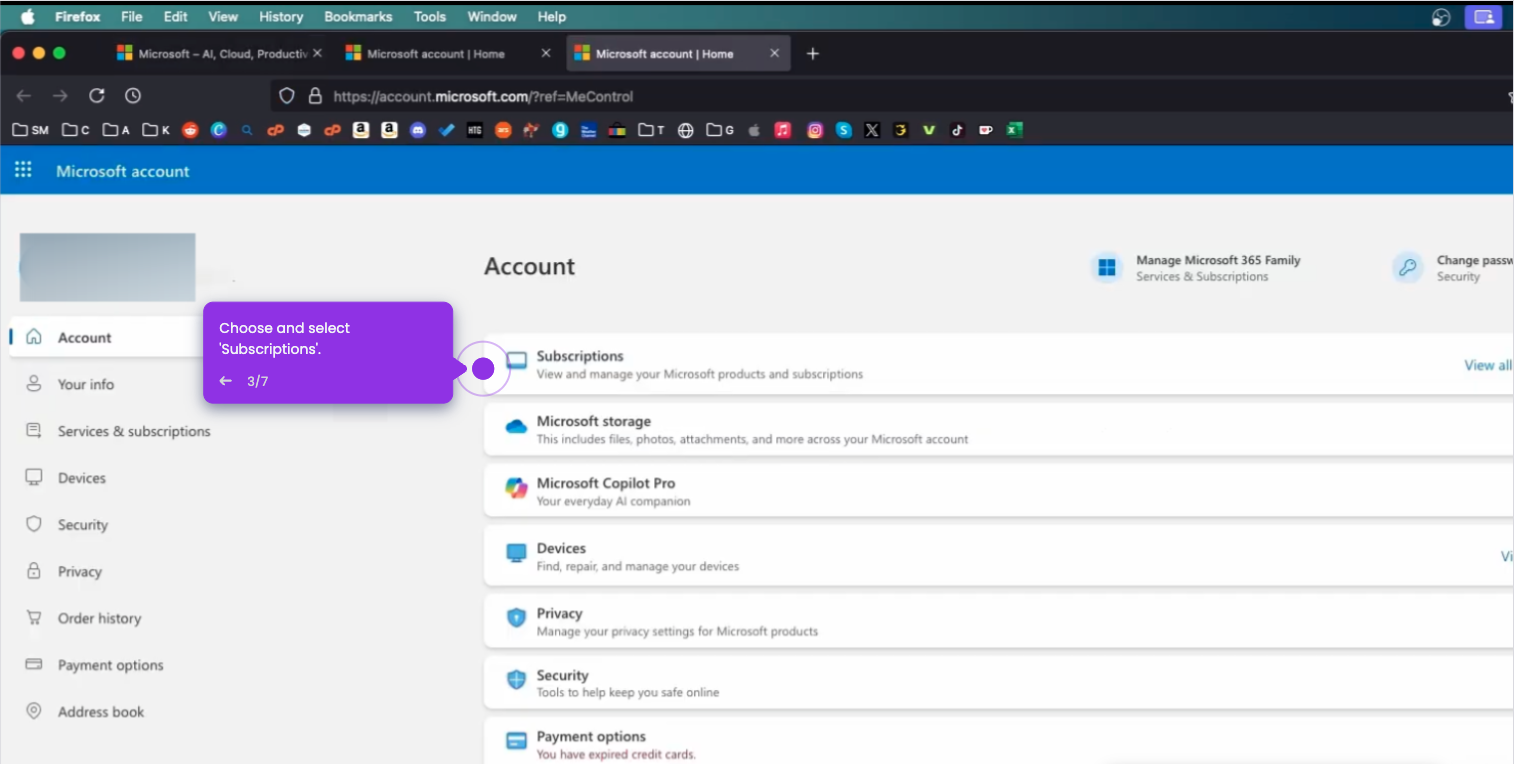1514x764 pixels.
Task: Open the Tools menu
Action: [430, 16]
